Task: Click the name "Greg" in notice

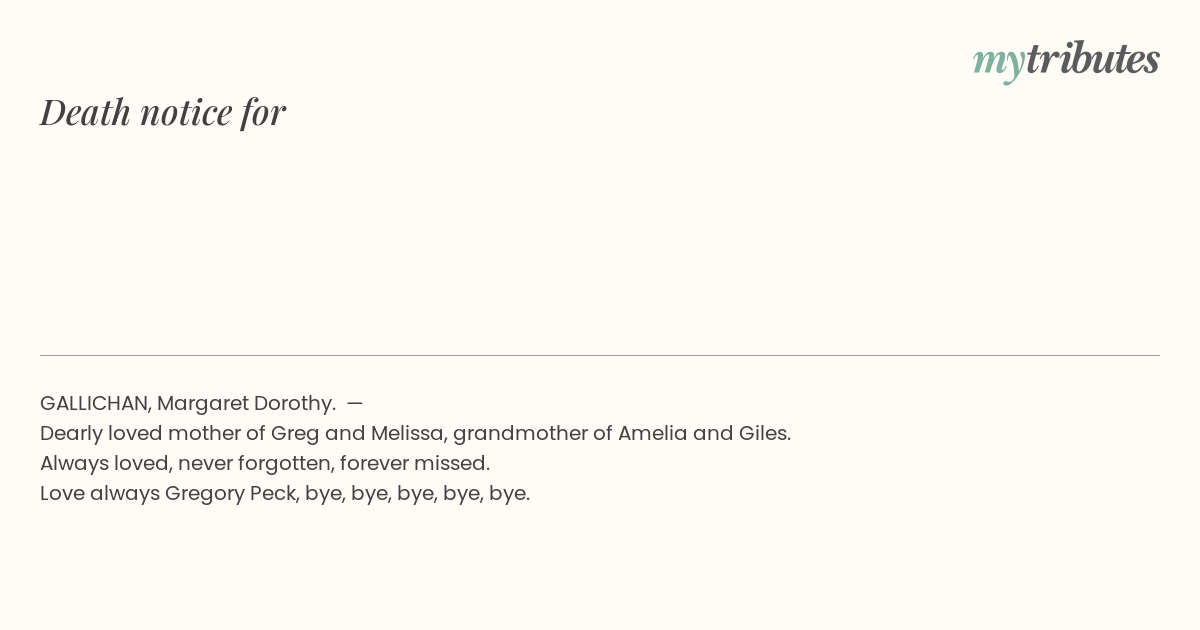Action: coord(295,434)
